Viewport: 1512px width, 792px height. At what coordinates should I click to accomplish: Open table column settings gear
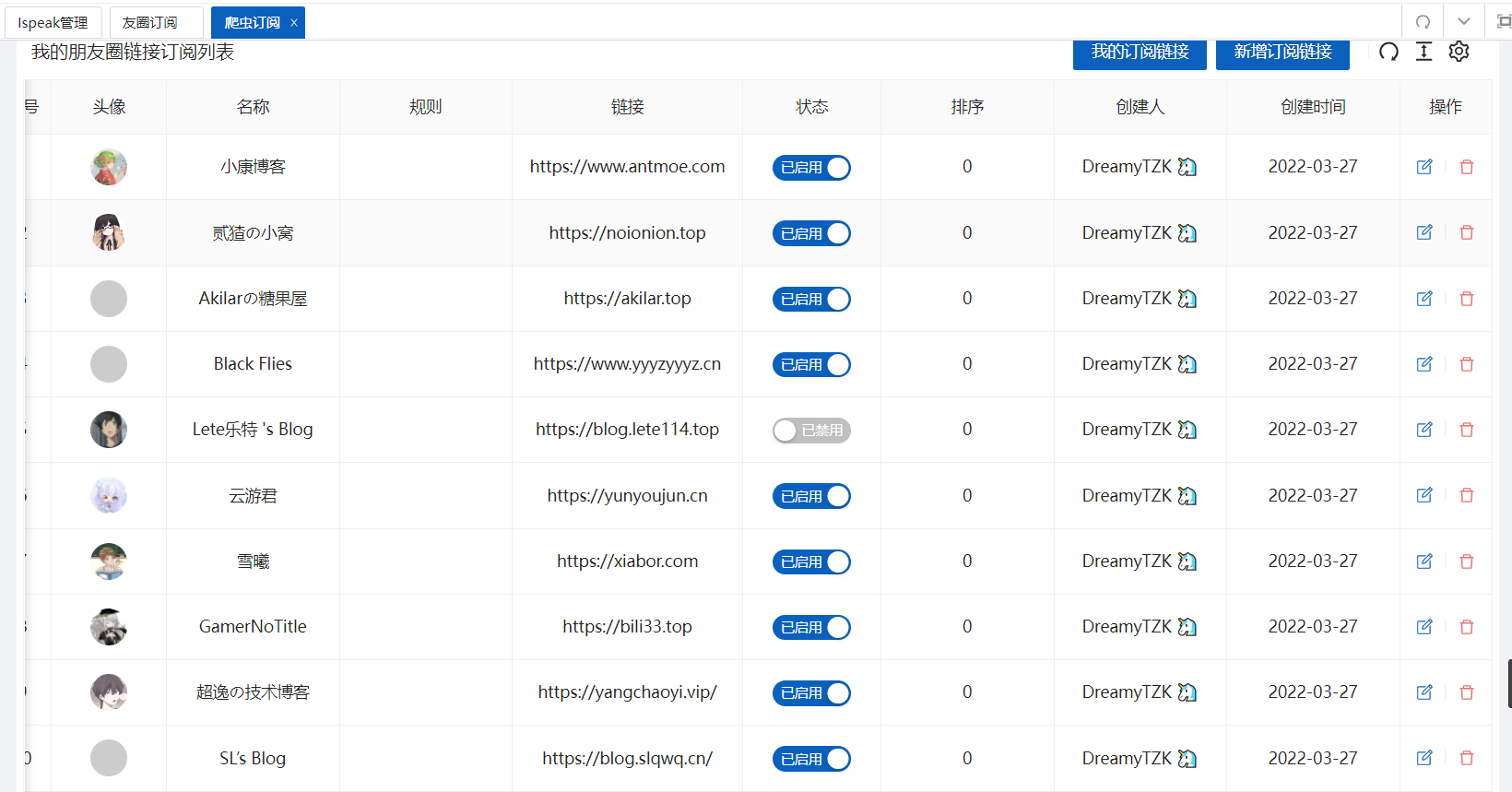tap(1459, 52)
